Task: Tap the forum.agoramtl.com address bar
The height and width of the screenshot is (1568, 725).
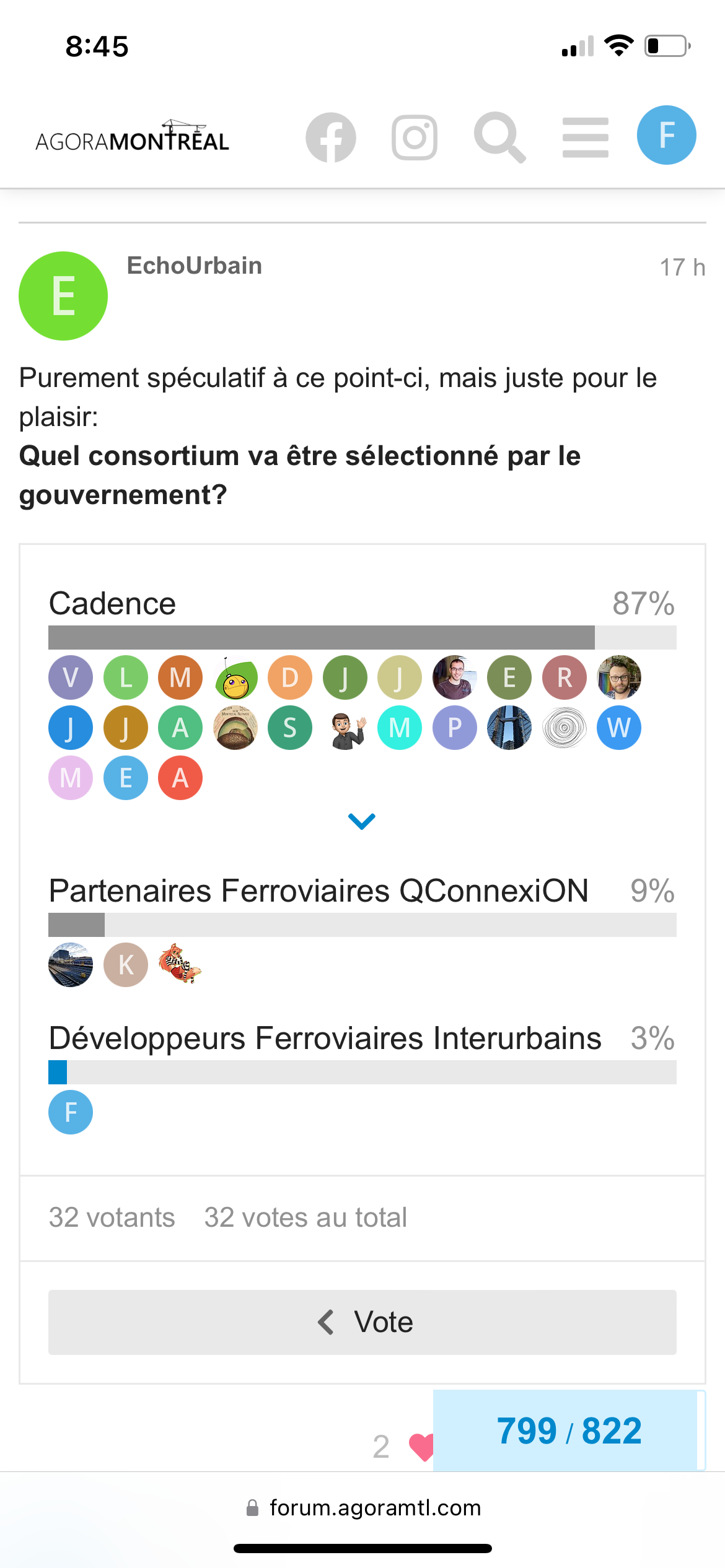Action: 362,1507
